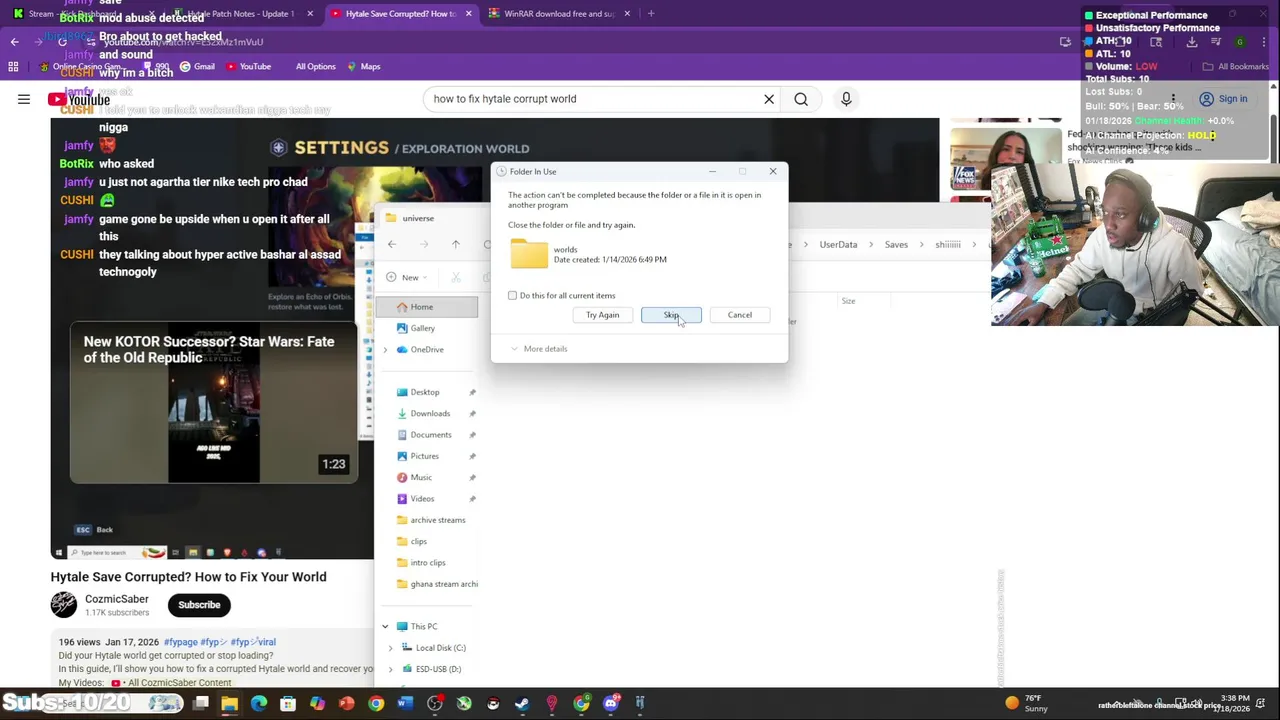Click the YouTube Sign in button
Viewport: 1280px width, 720px height.
1223,99
